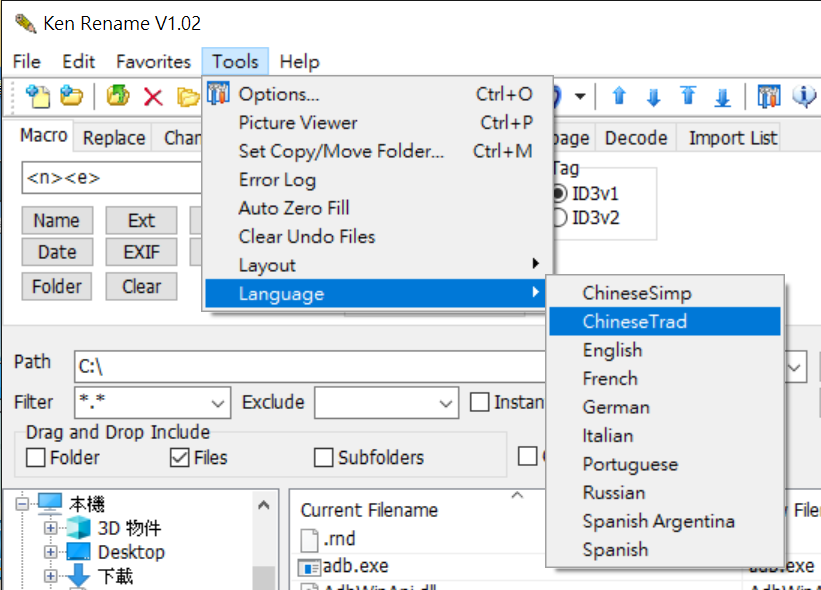Screen dimensions: 821x590
Task: Open the Error Log menu item
Action: tap(377, 180)
